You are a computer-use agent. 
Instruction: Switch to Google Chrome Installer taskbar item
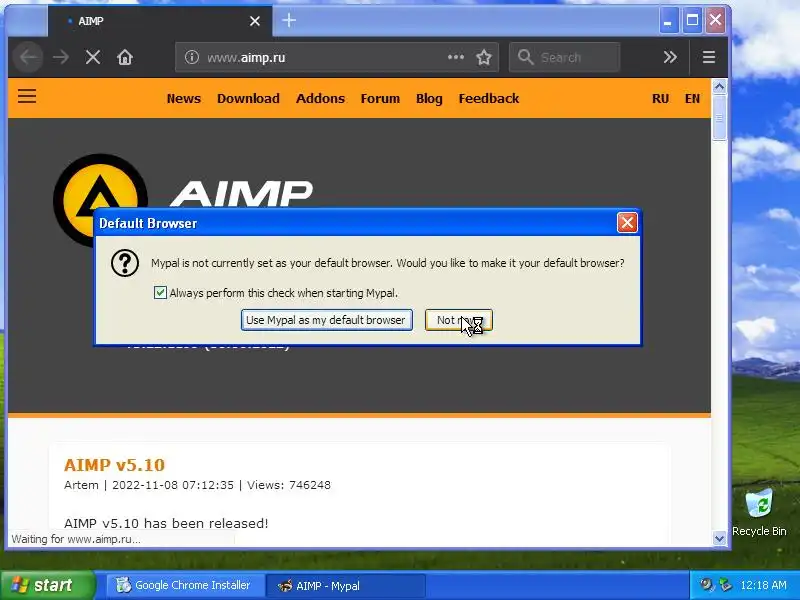[x=184, y=585]
